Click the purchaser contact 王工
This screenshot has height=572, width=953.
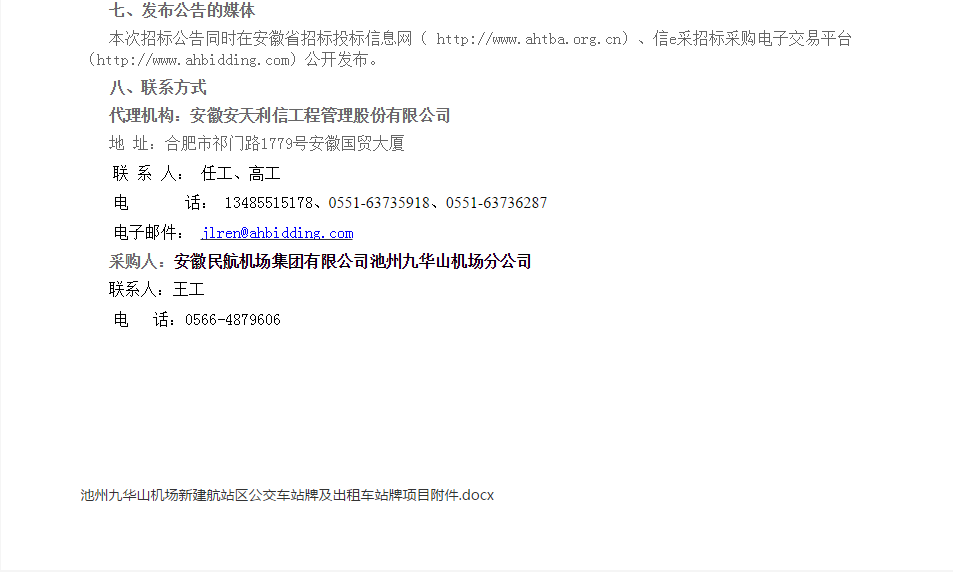(x=189, y=289)
